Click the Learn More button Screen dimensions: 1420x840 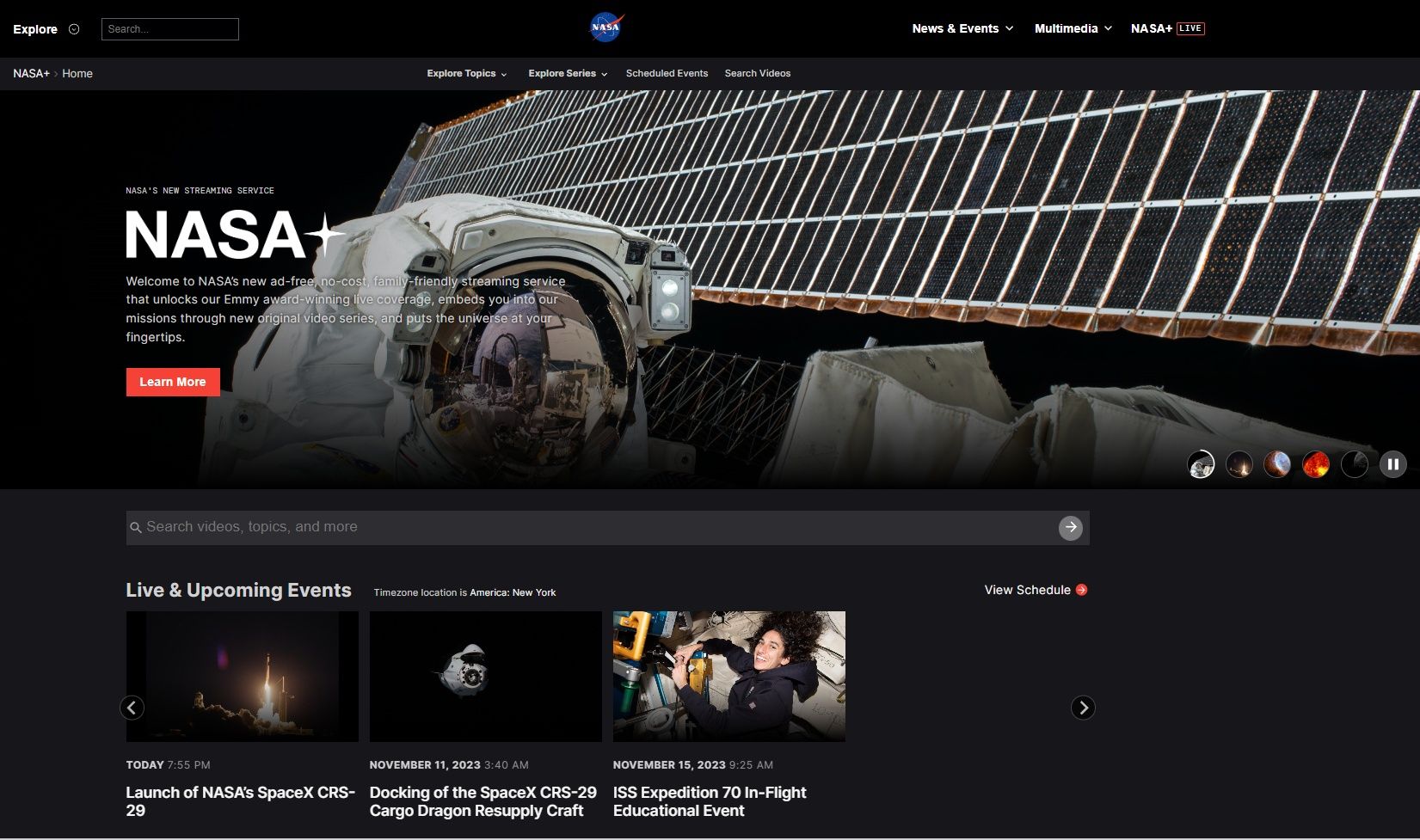tap(173, 382)
